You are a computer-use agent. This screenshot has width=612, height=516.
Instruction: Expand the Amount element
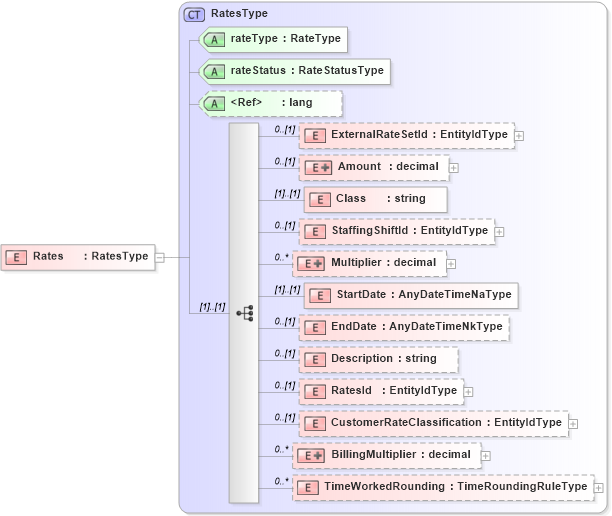[x=454, y=168]
